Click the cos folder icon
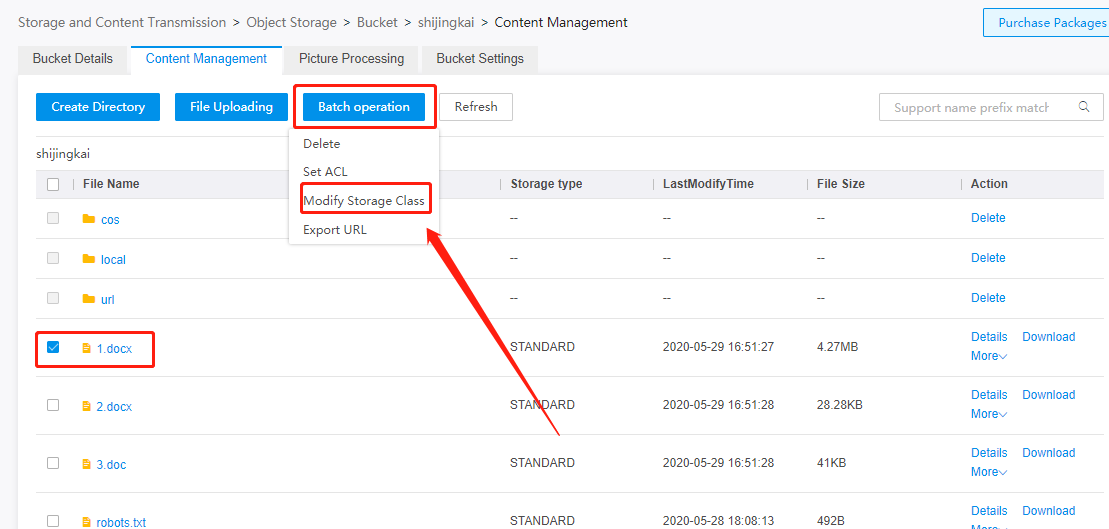 point(88,219)
